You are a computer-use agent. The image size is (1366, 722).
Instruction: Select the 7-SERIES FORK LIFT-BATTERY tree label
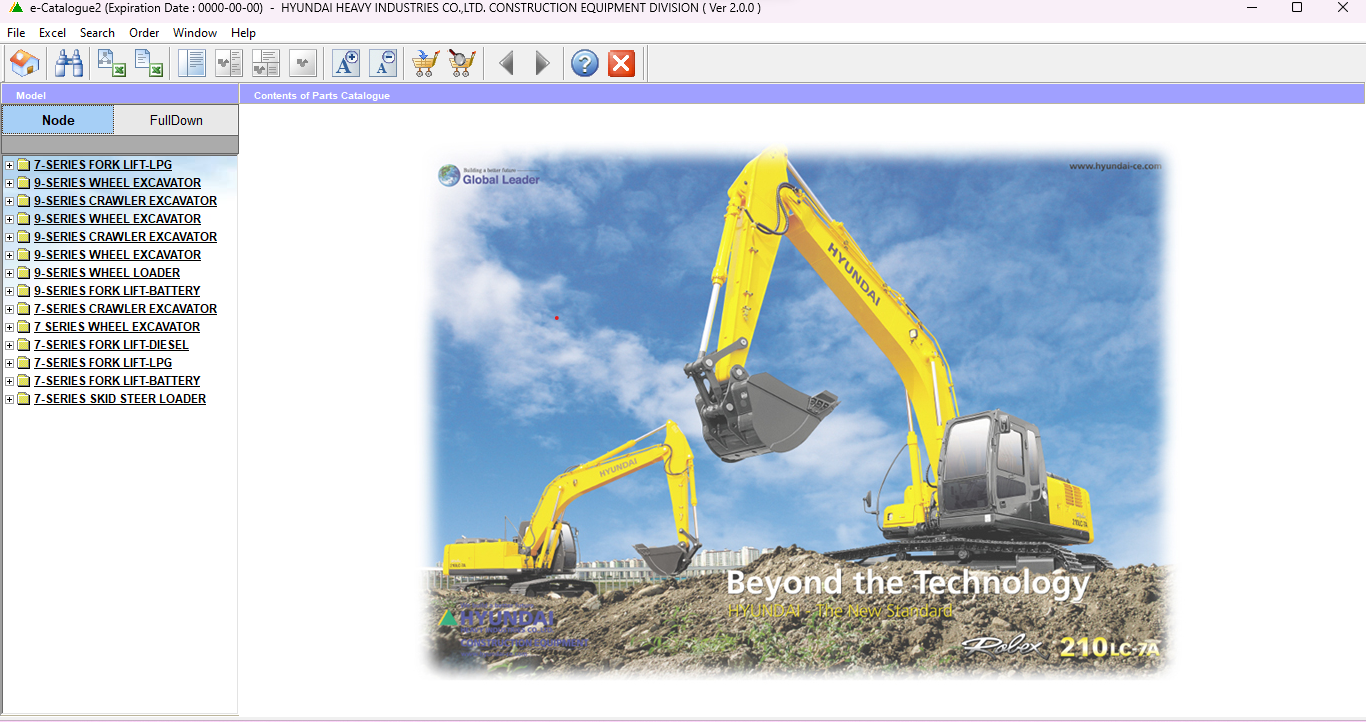tap(117, 381)
